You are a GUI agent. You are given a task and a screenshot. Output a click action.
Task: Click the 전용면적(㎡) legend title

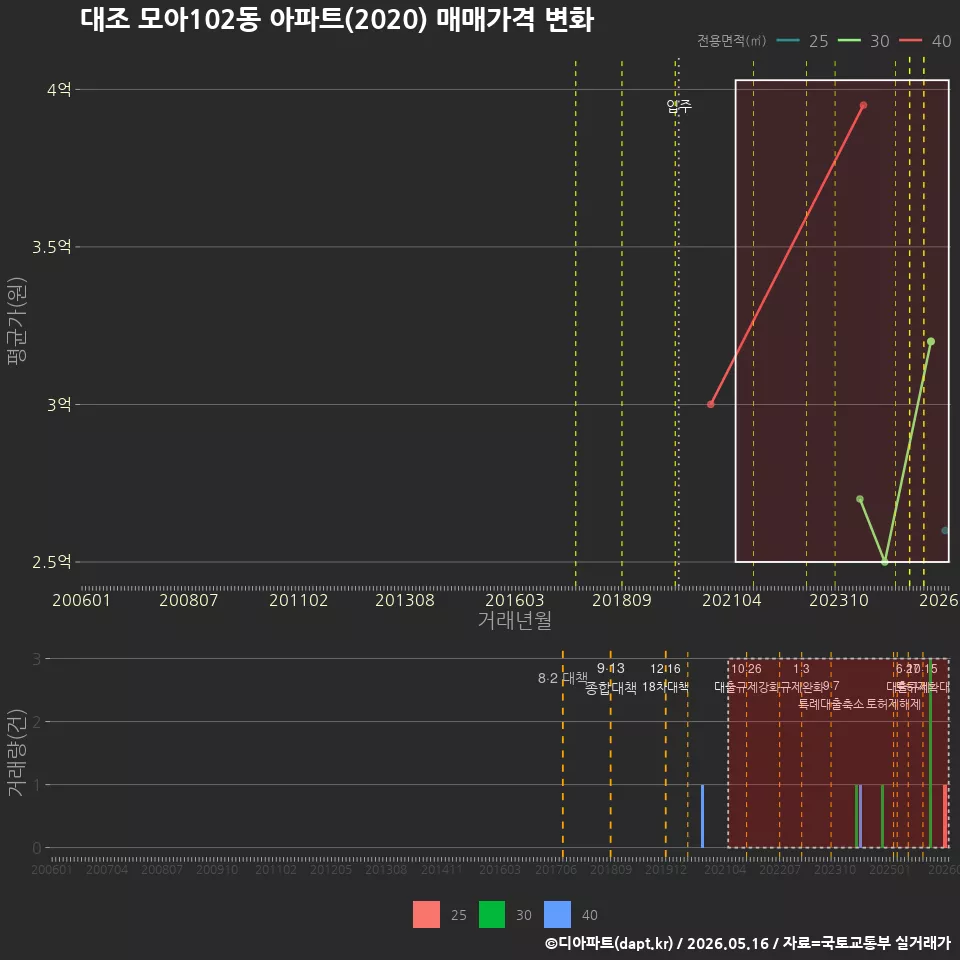pos(732,41)
